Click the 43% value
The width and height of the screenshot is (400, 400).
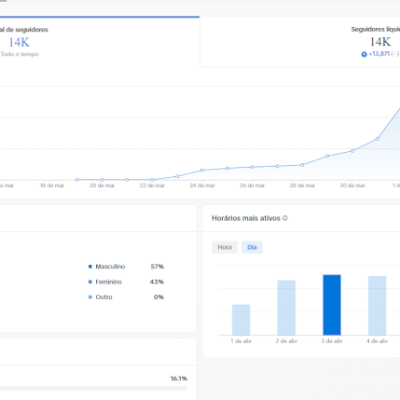(x=157, y=282)
